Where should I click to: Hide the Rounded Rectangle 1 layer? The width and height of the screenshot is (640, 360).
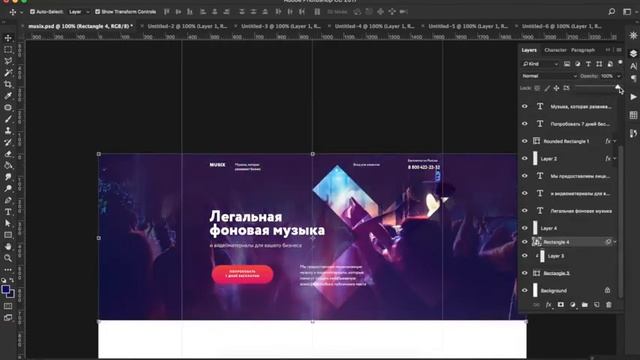pyautogui.click(x=525, y=141)
